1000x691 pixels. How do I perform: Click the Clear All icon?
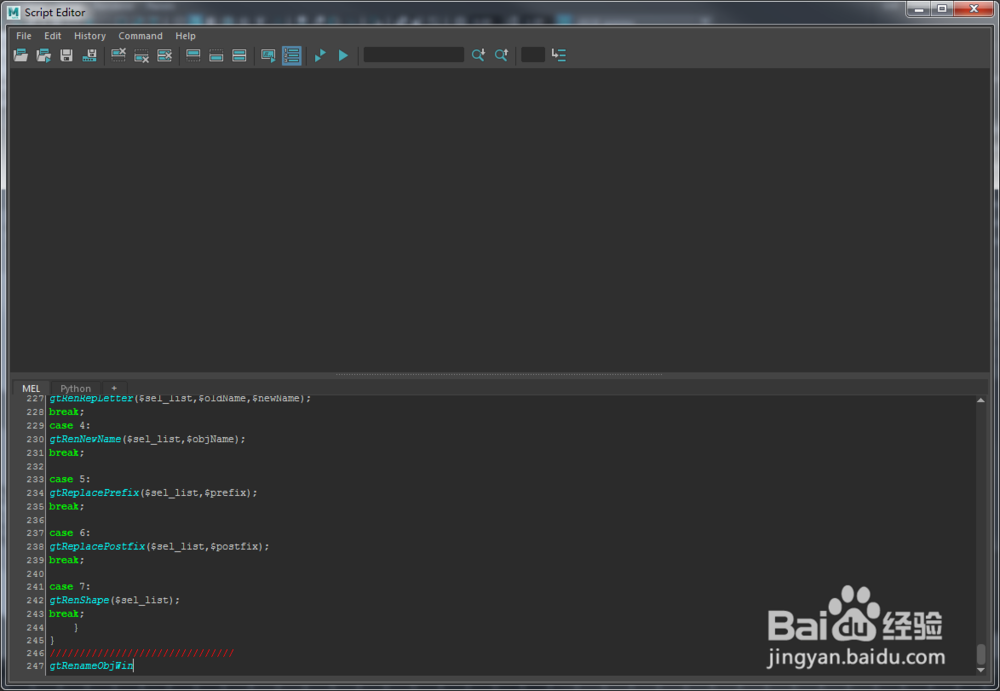coord(165,56)
